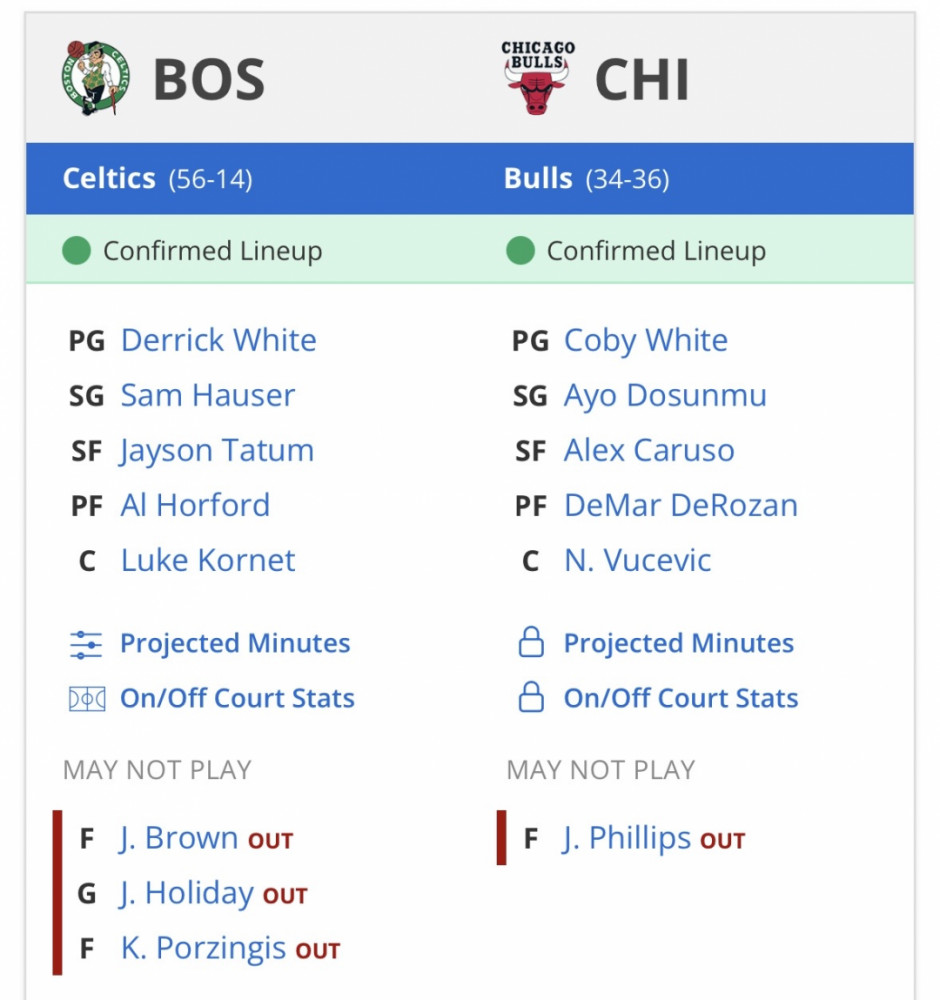The width and height of the screenshot is (940, 1000).
Task: Open the Celtics On/Off Court Stats link
Action: 237,698
